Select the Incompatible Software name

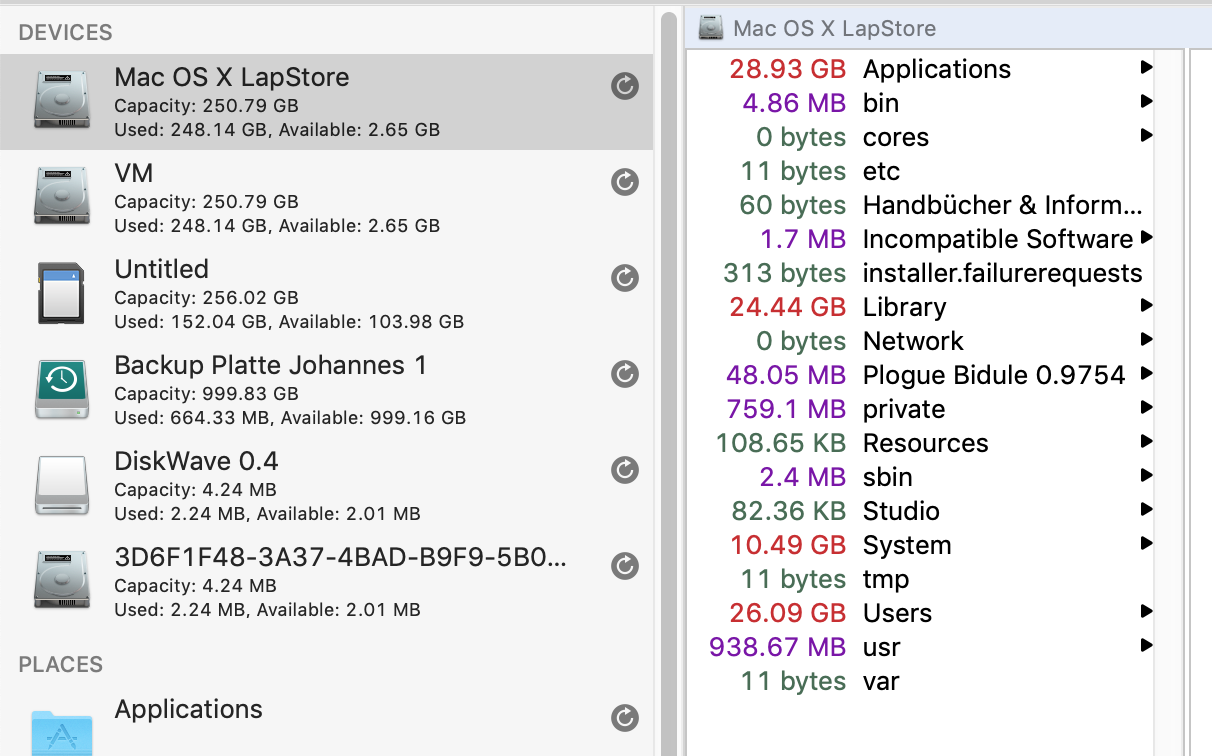[x=998, y=239]
